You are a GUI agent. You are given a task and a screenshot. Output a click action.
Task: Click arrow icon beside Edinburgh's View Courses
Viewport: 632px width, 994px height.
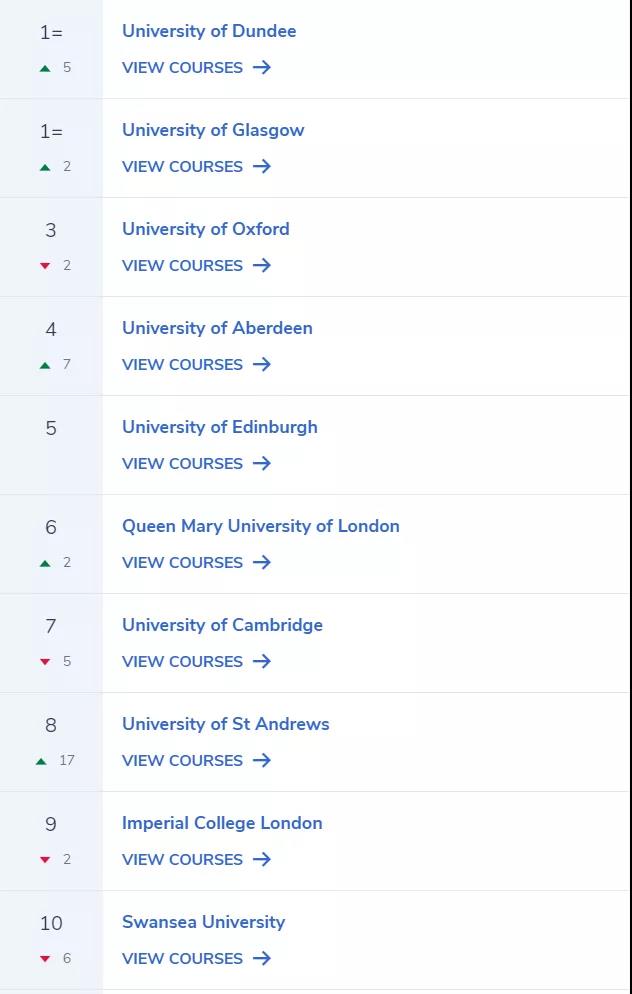(x=262, y=463)
